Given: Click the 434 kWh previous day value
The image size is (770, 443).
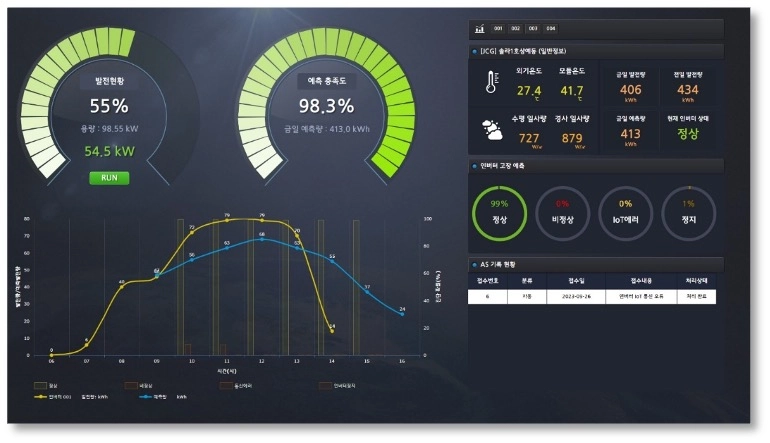Looking at the screenshot, I should tap(688, 90).
